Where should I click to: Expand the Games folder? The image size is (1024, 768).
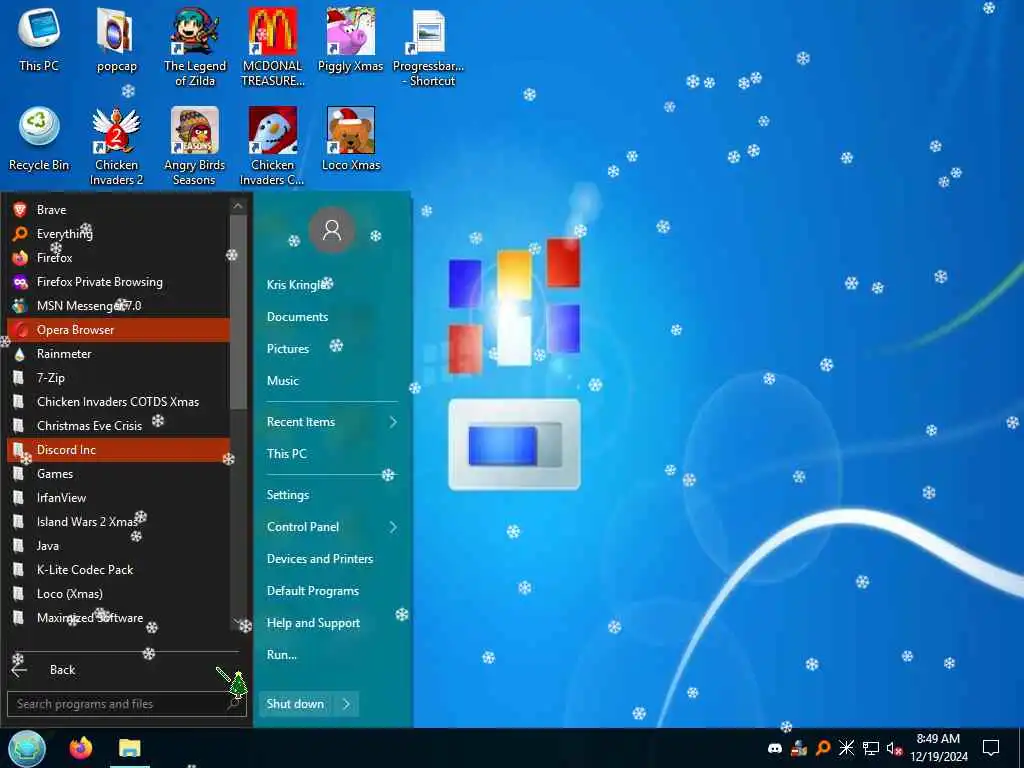tap(118, 473)
